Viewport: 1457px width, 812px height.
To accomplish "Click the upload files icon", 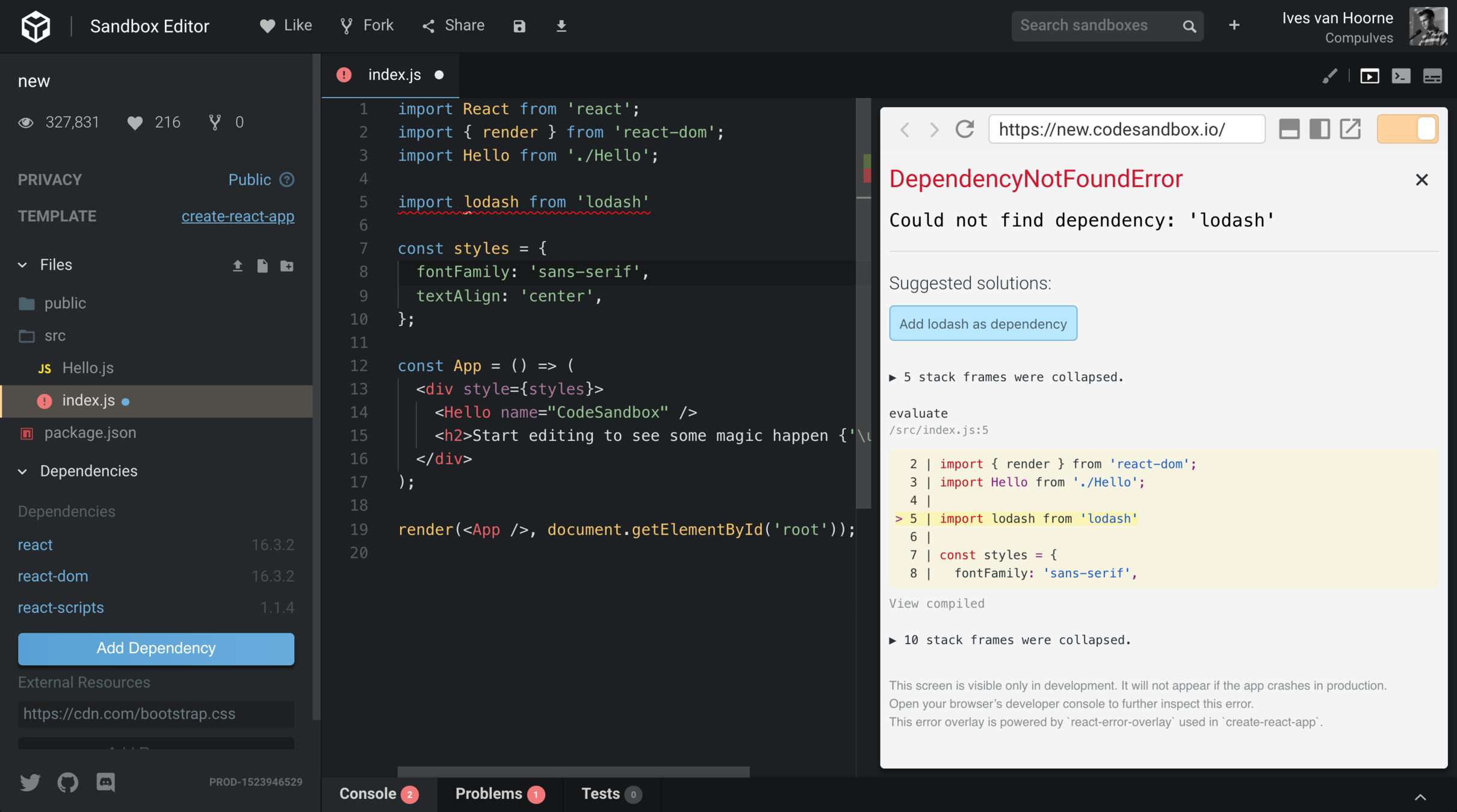I will coord(237,266).
